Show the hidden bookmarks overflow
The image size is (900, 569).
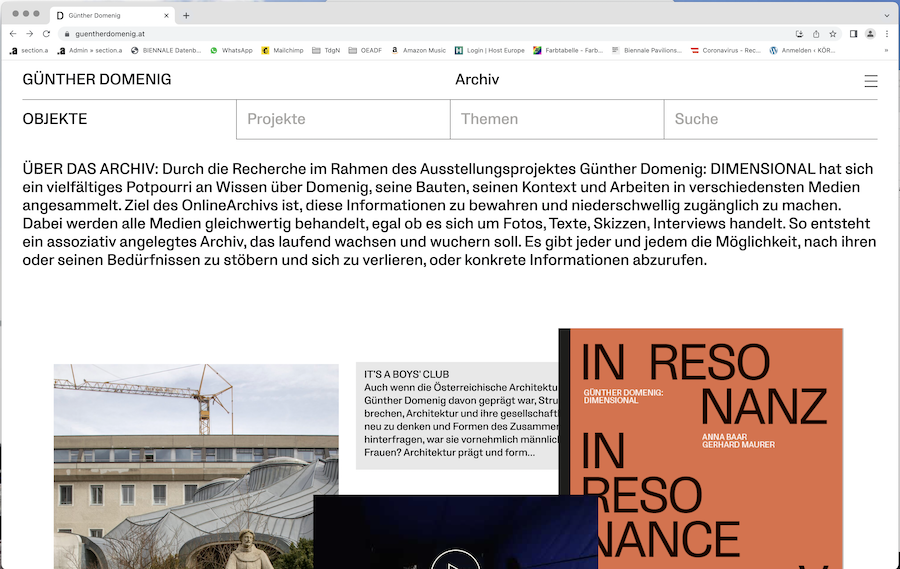coord(886,51)
